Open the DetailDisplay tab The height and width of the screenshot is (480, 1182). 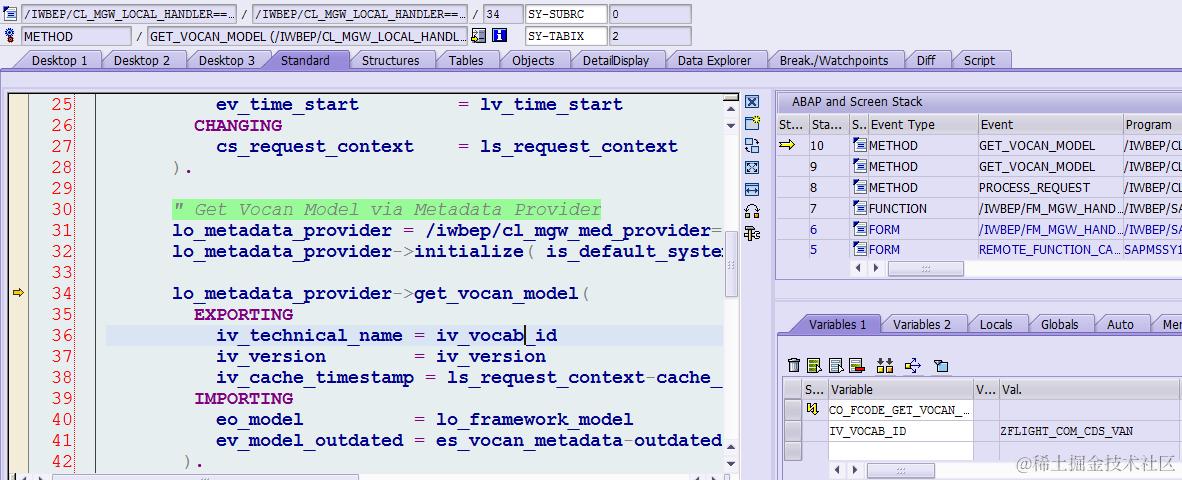tap(616, 60)
